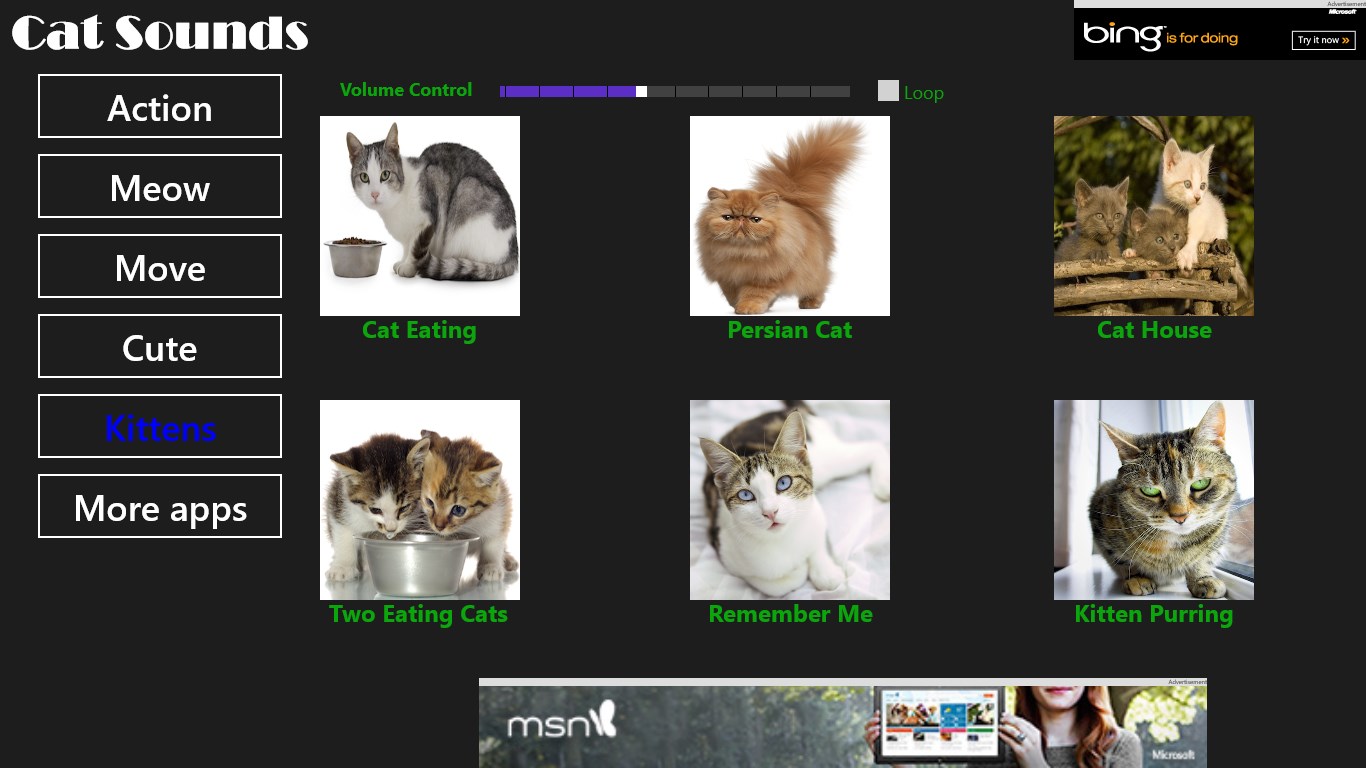Enable the Loop checkbox

point(888,91)
